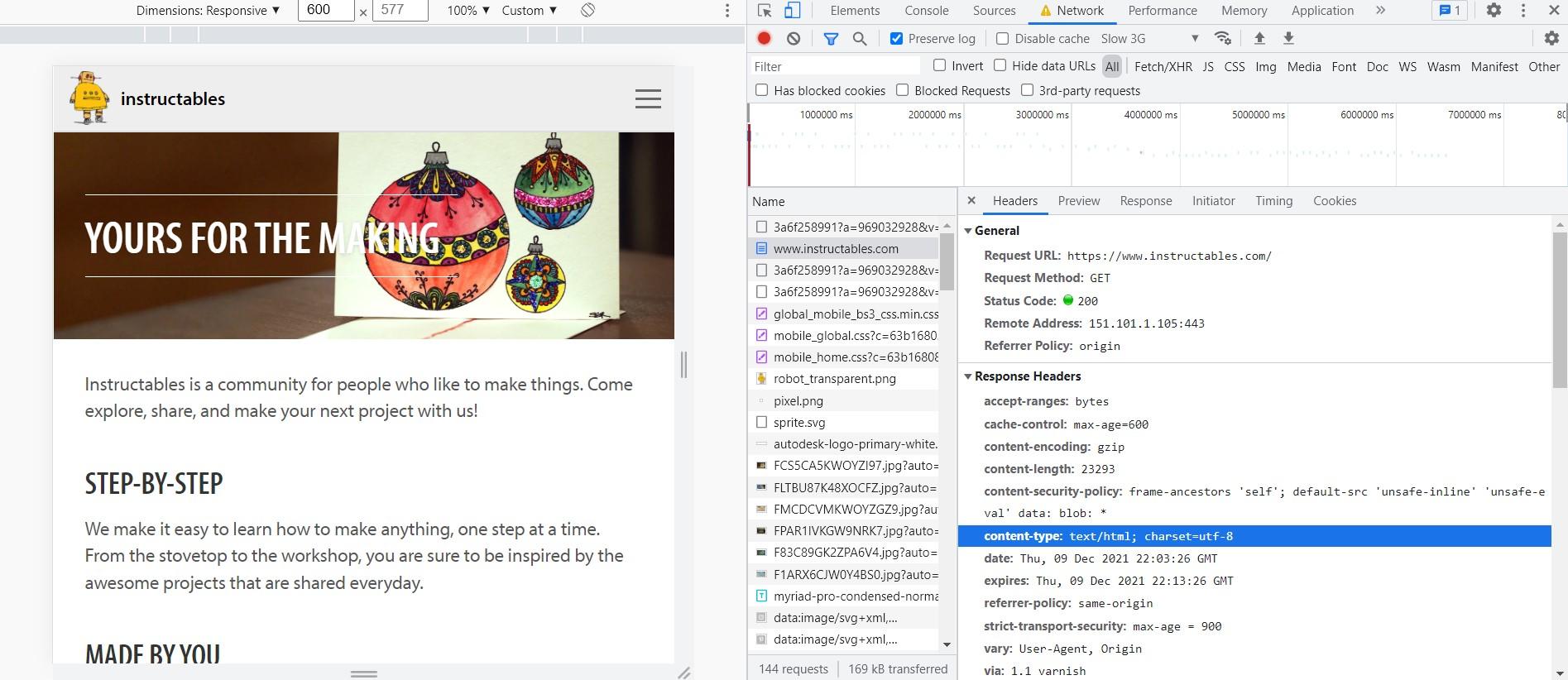Click the inspect element picker icon
The image size is (1568, 680).
(x=765, y=11)
